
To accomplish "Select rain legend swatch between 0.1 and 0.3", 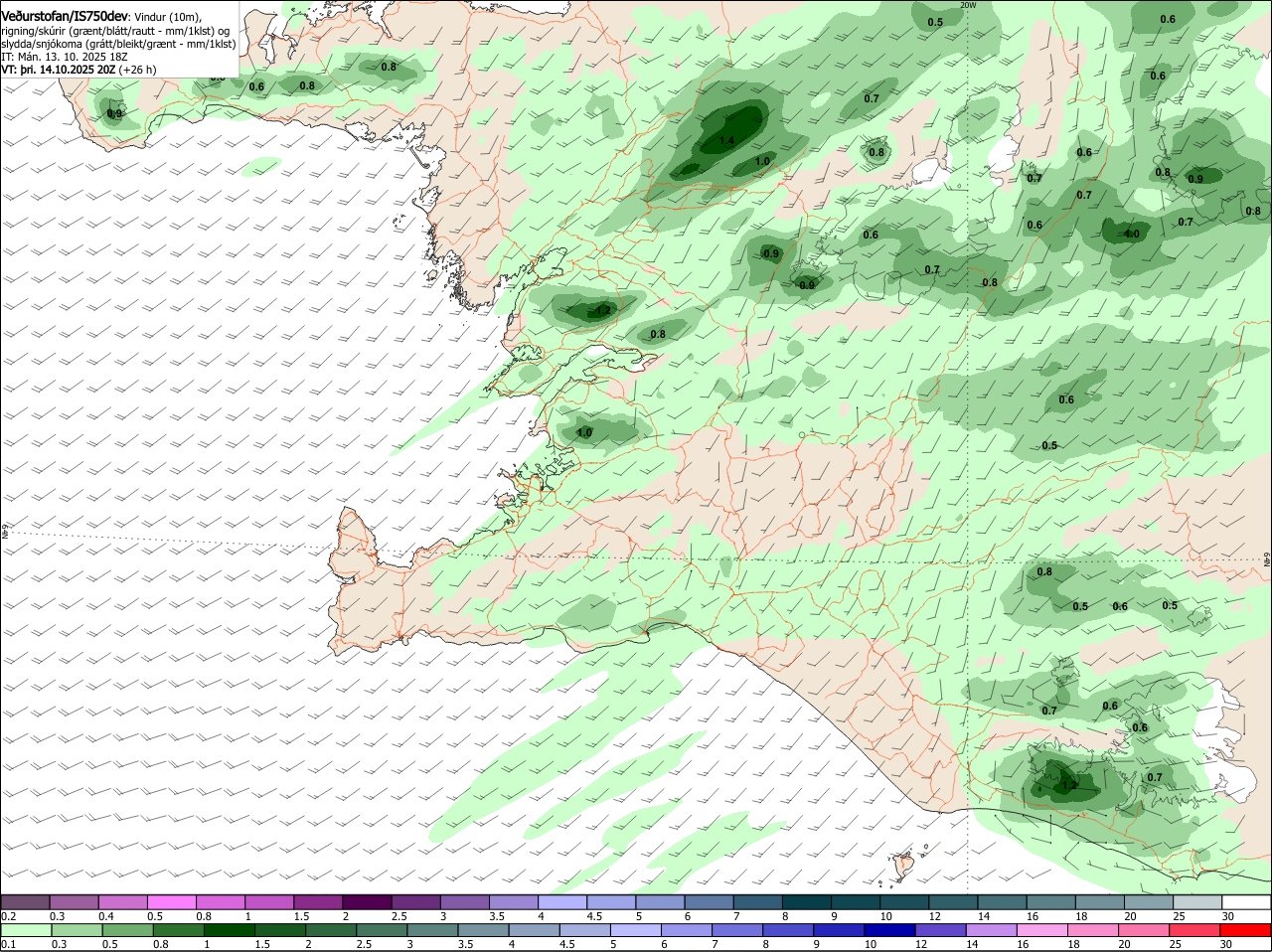I will (x=26, y=930).
